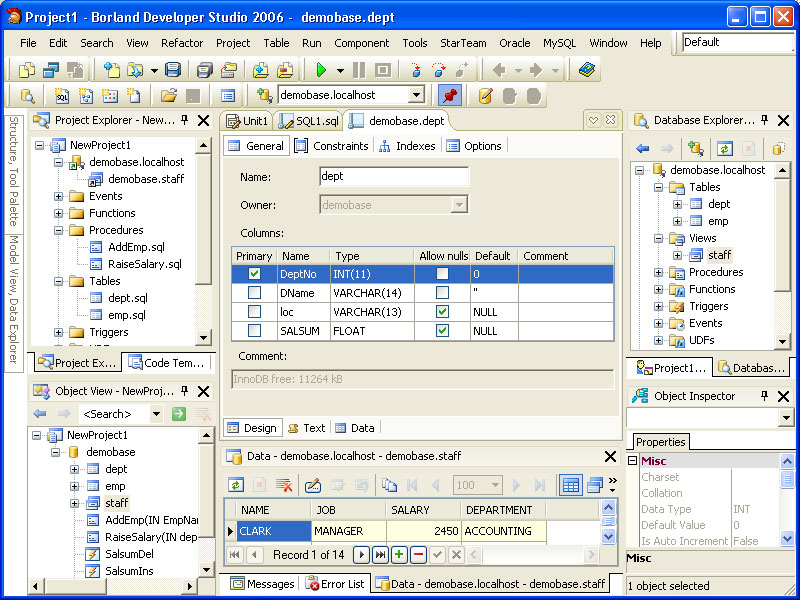The height and width of the screenshot is (600, 800).
Task: Refresh the Database Explorer tree
Action: tap(722, 148)
